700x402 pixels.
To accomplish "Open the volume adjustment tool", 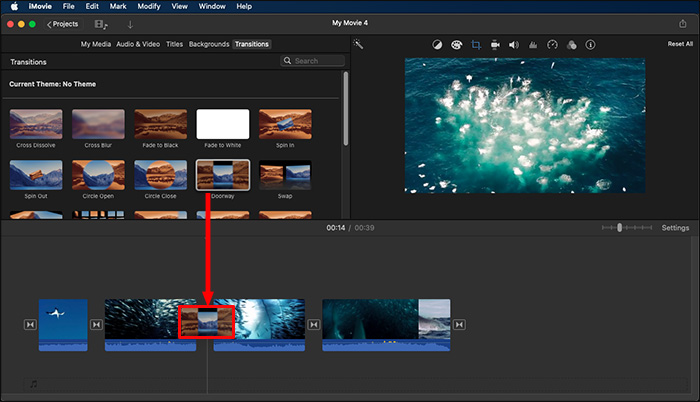I will point(513,45).
